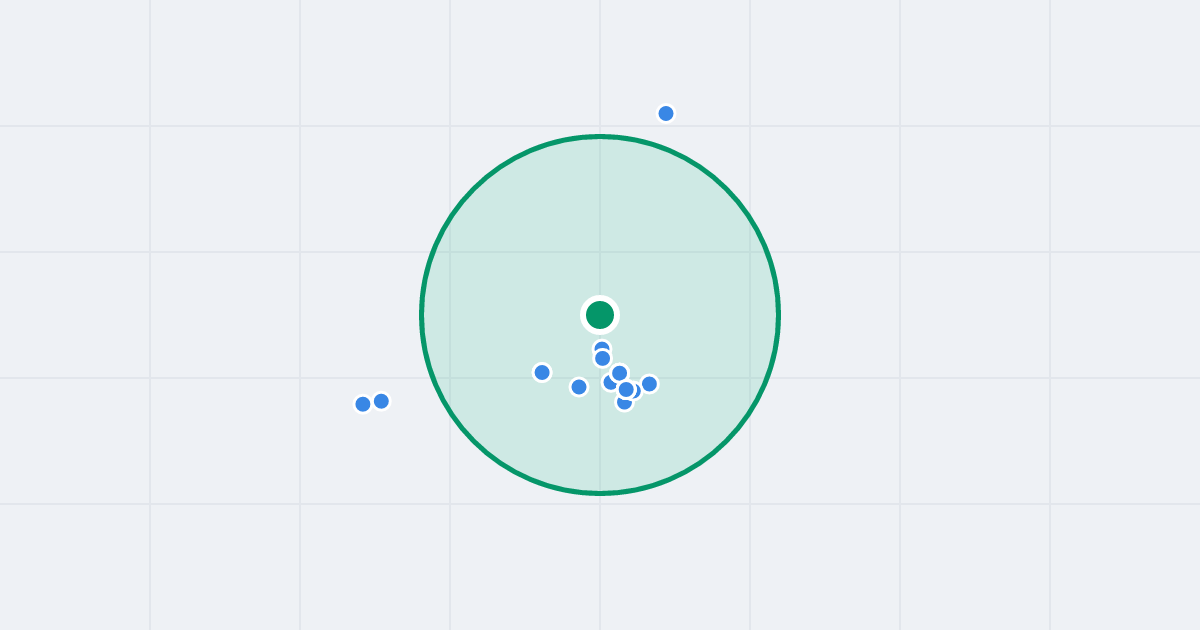Click the front-most dot in the dense cluster's middle
Viewport: 1200px width, 630px height.
626,389
